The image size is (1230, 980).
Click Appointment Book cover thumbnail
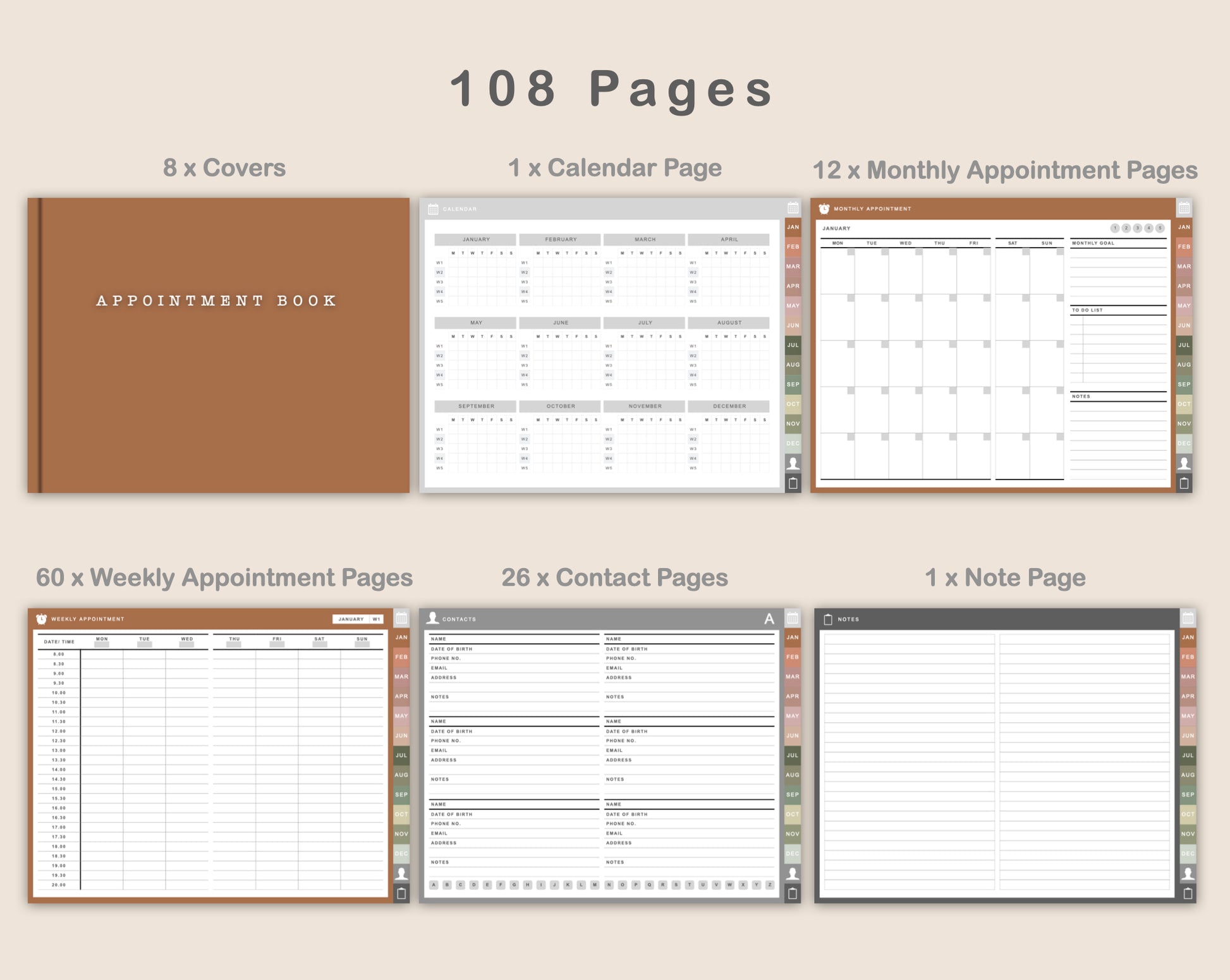pos(218,346)
